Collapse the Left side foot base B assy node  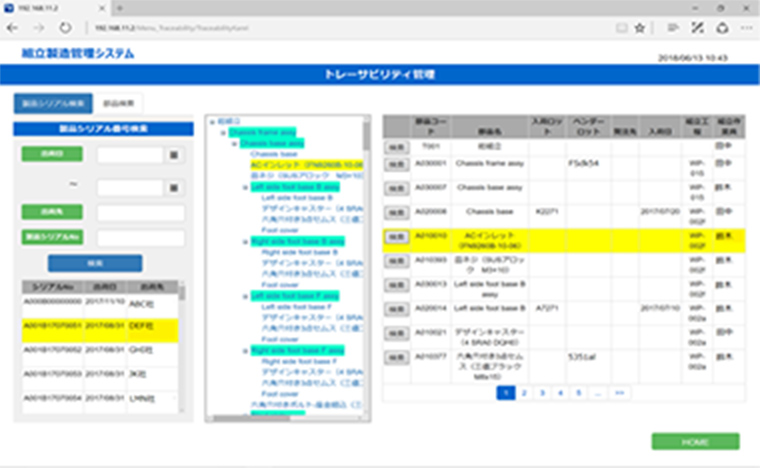245,187
